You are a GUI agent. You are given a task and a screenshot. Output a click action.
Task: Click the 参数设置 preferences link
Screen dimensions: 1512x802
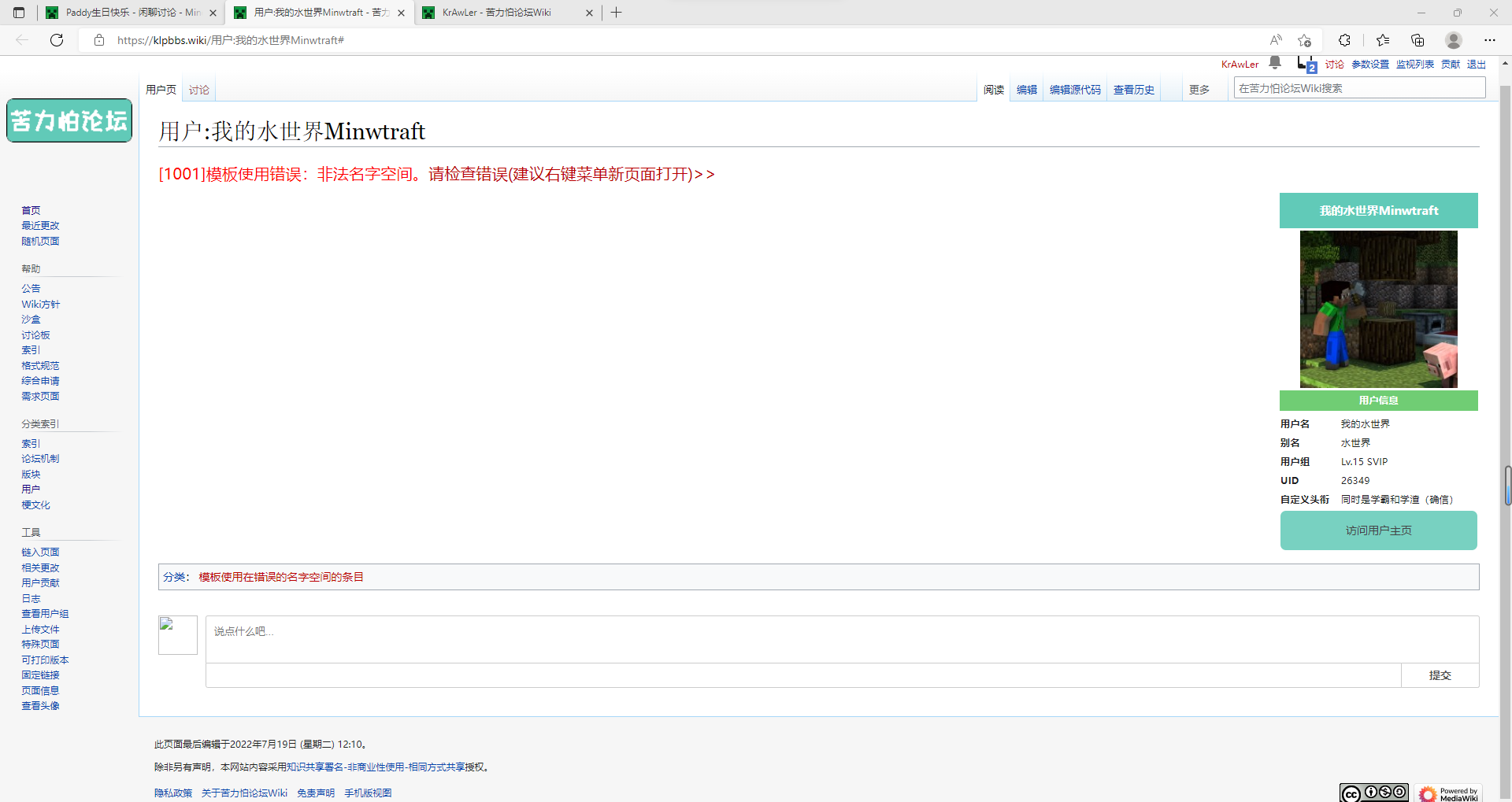pyautogui.click(x=1370, y=65)
